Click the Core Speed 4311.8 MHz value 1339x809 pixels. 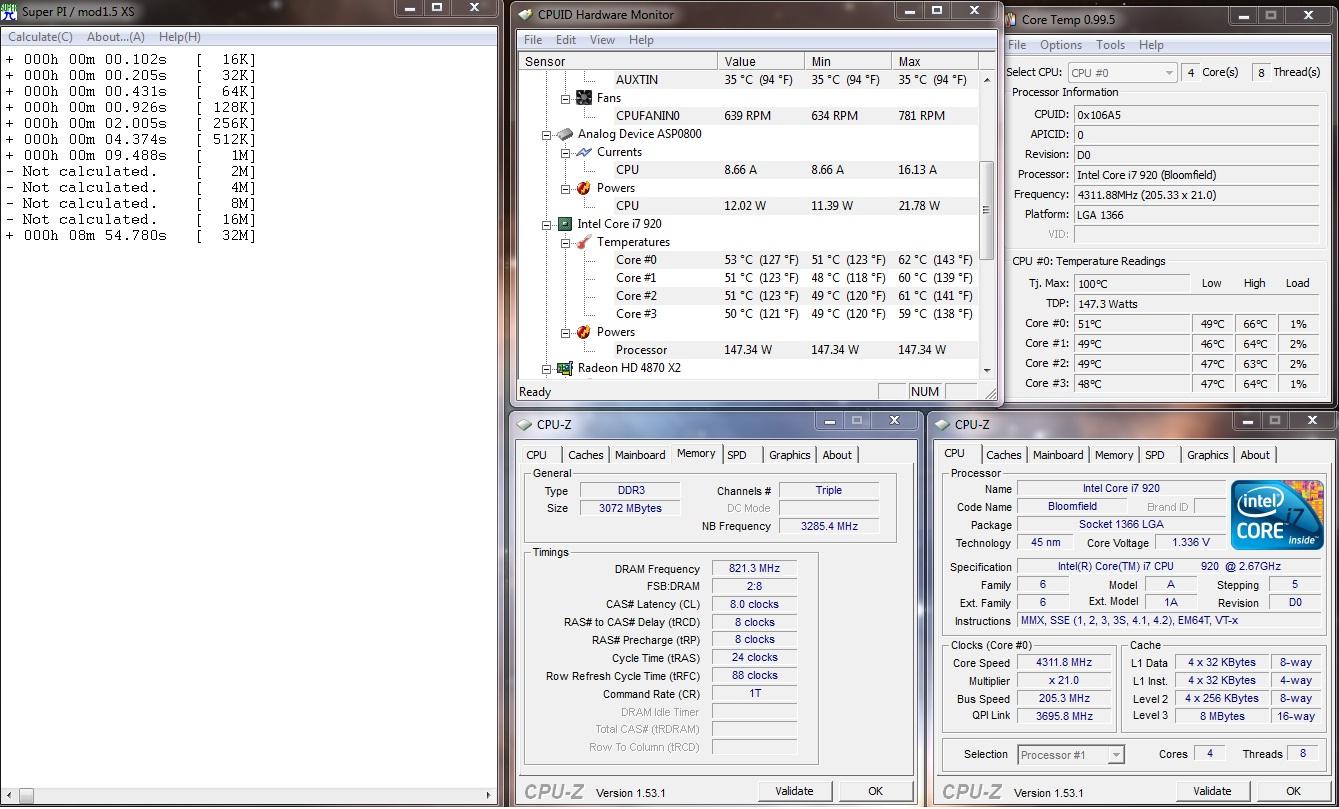pyautogui.click(x=1063, y=662)
